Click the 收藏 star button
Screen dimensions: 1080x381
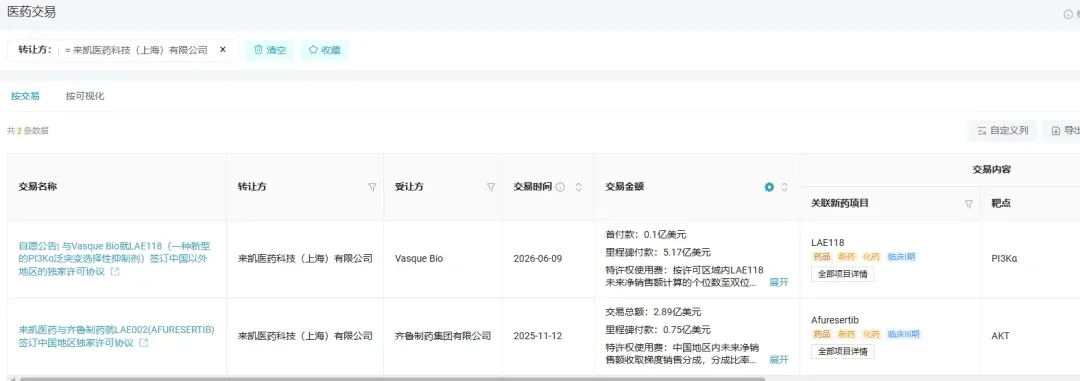(x=324, y=50)
